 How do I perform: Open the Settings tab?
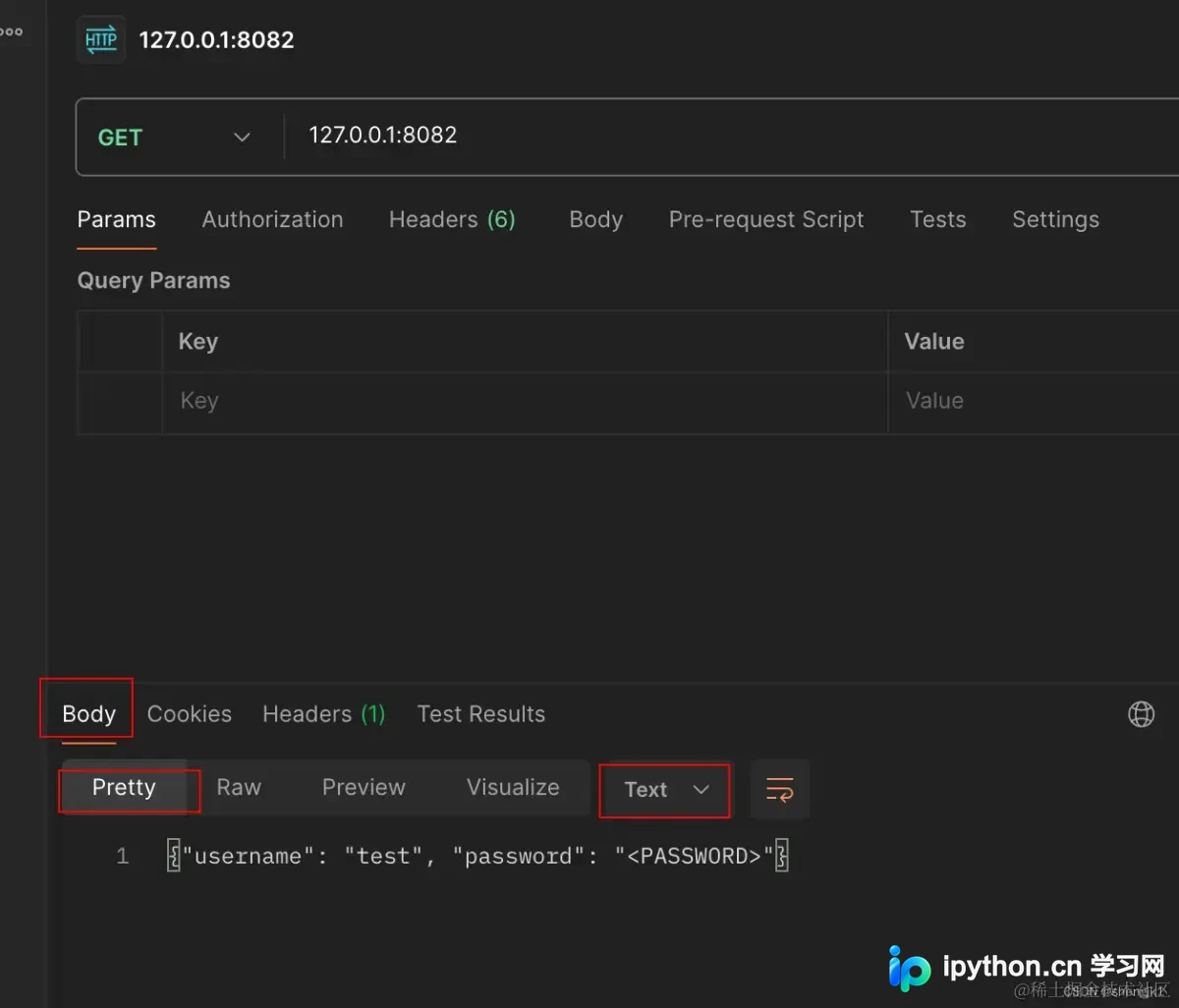coord(1055,220)
